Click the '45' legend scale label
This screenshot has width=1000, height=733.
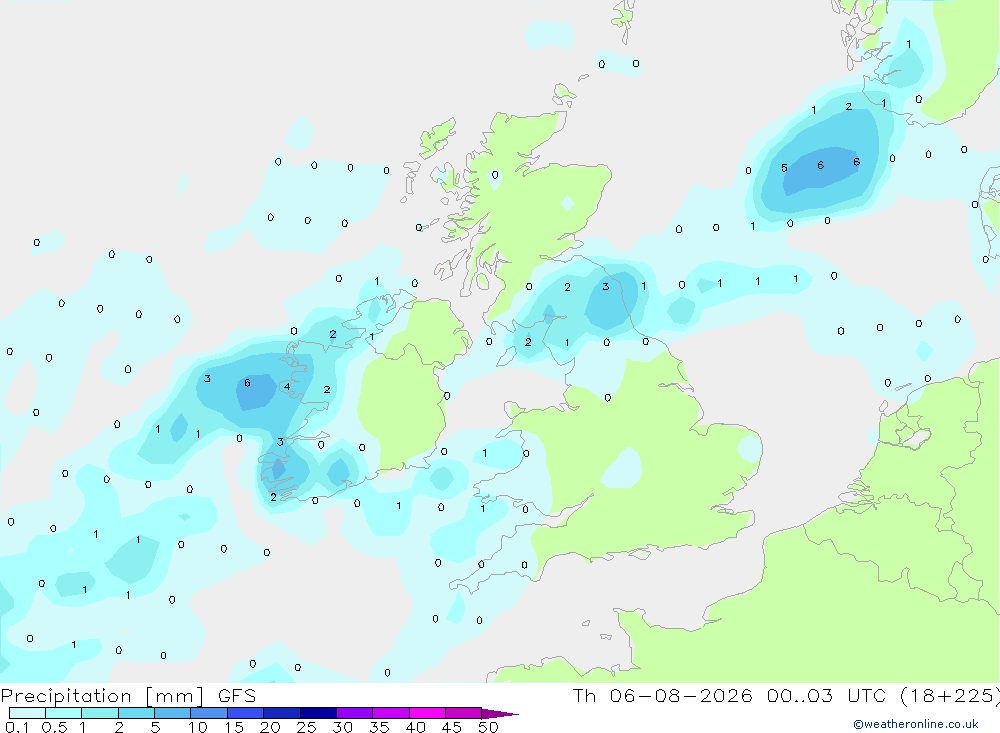(452, 727)
